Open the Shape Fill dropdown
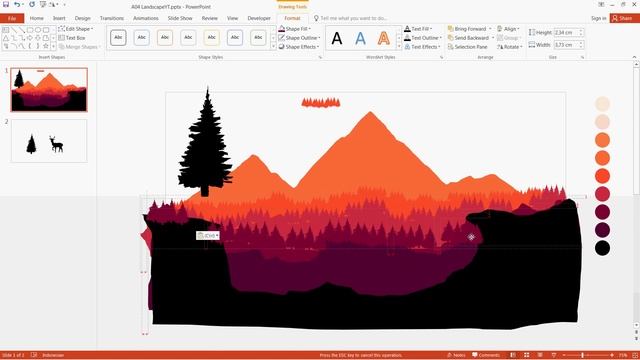 click(295, 29)
